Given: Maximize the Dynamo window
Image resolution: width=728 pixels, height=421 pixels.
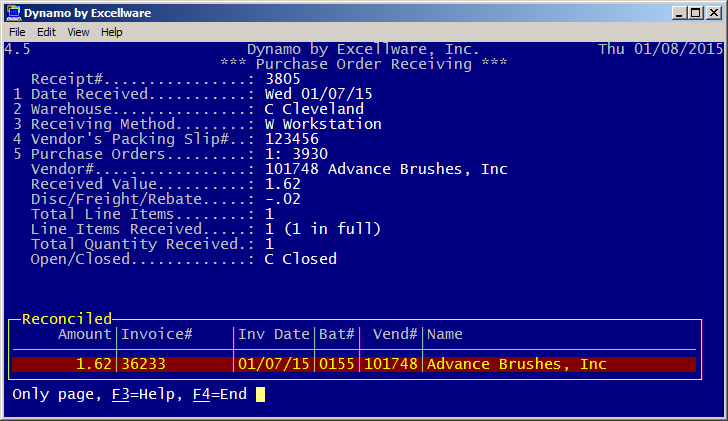Looking at the screenshot, I should [696, 13].
